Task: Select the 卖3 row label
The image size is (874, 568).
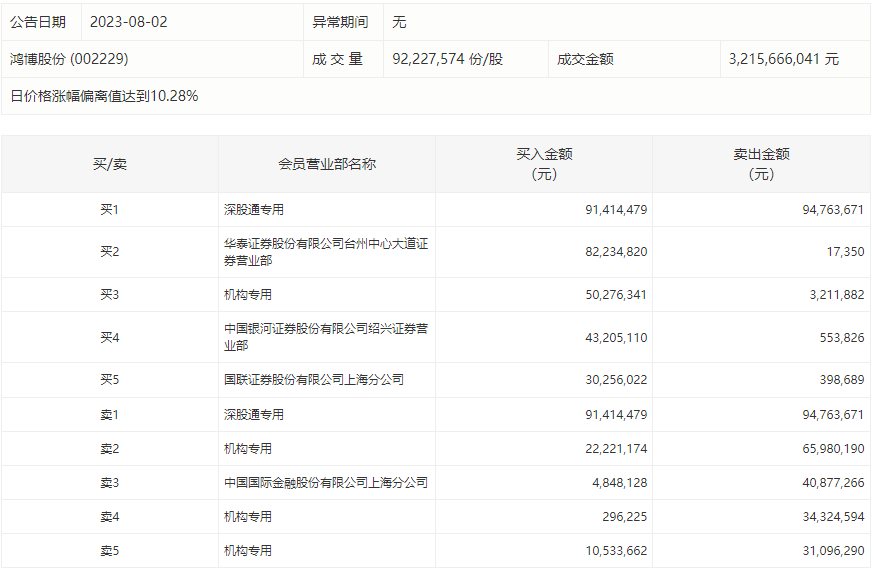Action: [x=110, y=483]
